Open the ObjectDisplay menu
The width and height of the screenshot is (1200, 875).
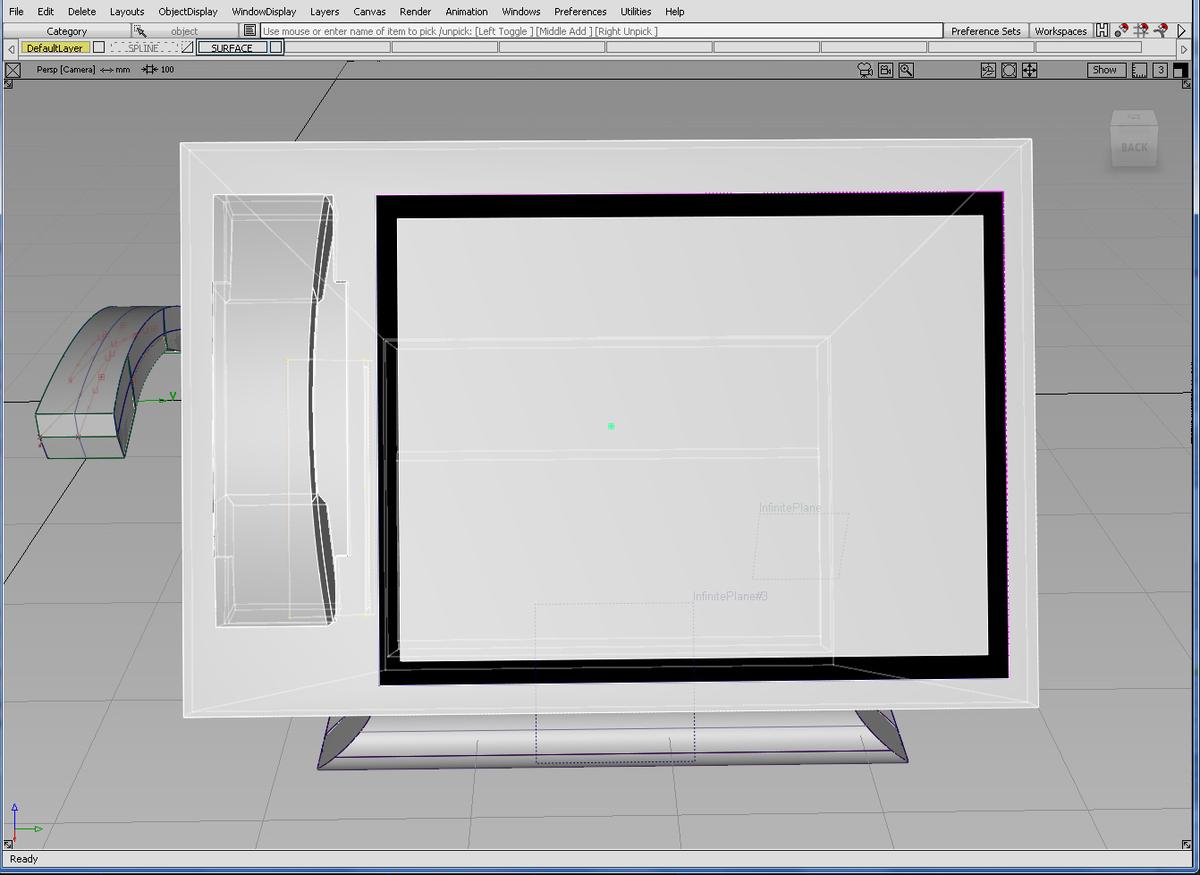click(x=188, y=11)
